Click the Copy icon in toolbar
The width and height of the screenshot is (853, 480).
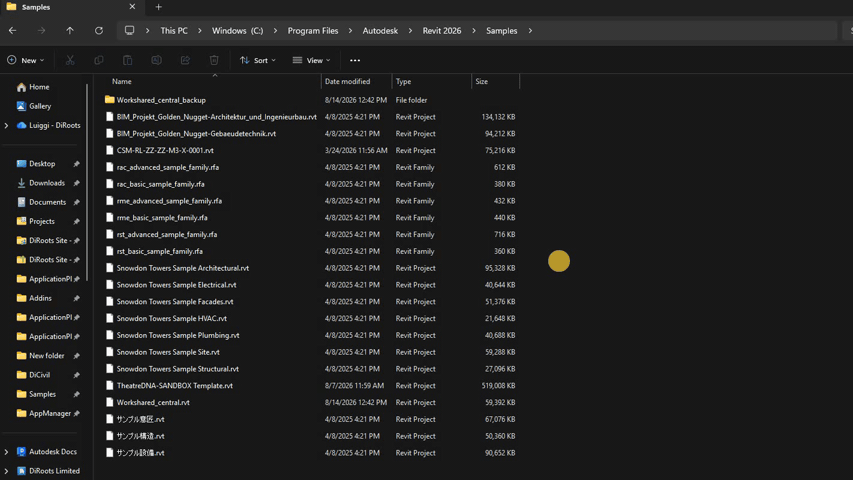[x=98, y=60]
